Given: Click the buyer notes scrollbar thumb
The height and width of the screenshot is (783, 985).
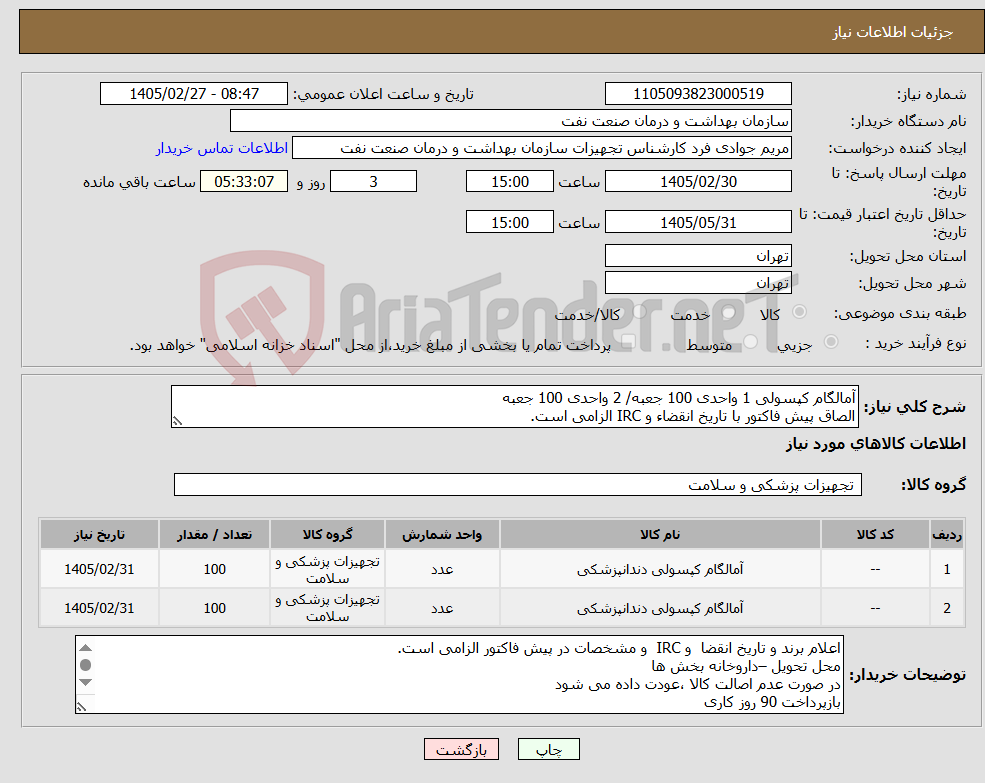Looking at the screenshot, I should click(x=85, y=665).
